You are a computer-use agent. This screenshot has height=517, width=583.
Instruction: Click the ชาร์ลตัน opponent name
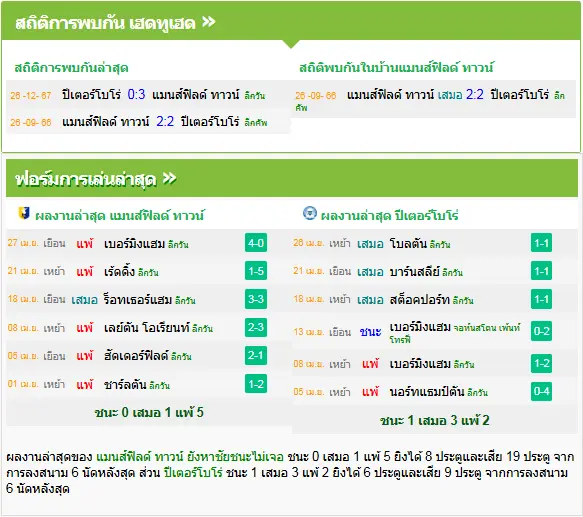pyautogui.click(x=125, y=384)
